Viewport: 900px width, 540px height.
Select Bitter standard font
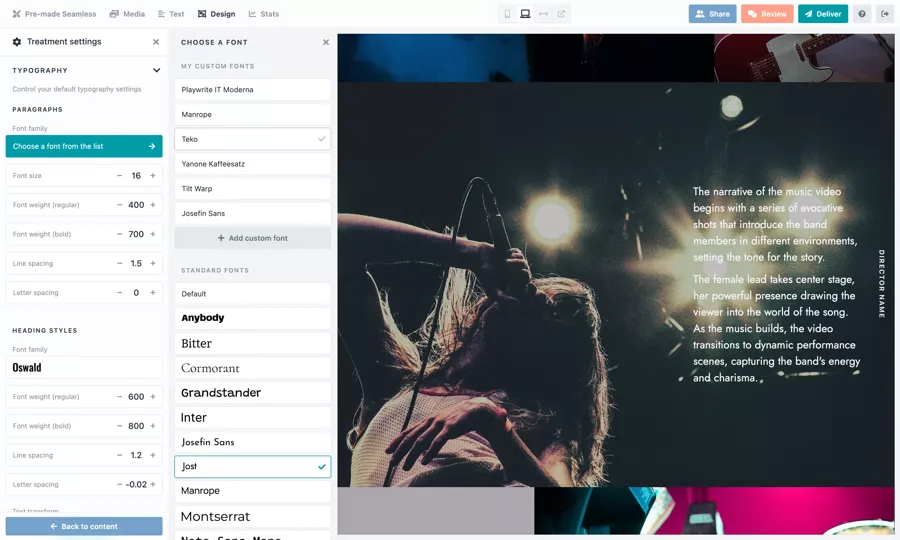tap(253, 343)
